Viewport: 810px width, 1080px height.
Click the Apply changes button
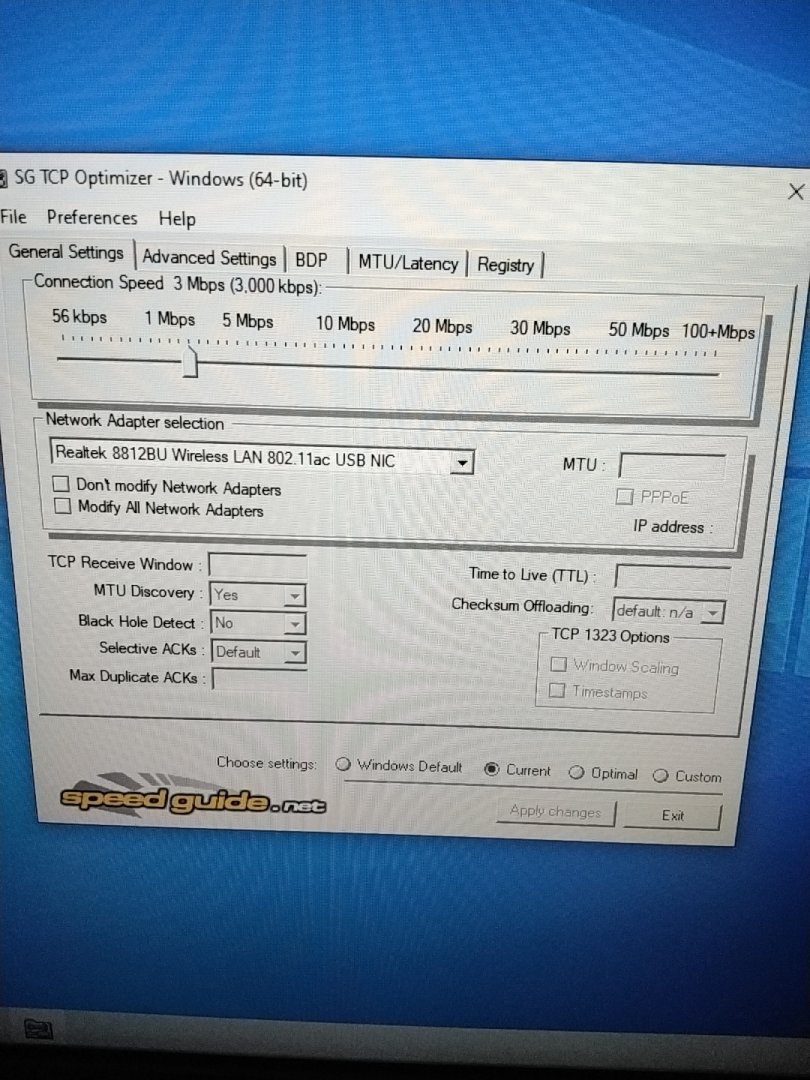pos(555,811)
